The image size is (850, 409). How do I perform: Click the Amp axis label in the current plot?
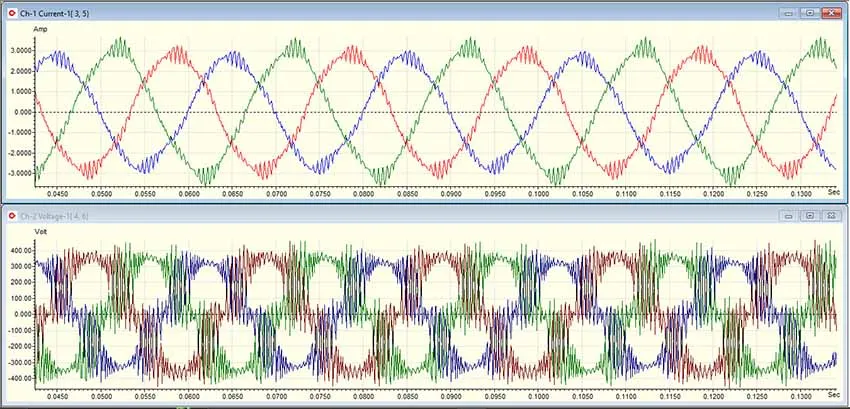coord(41,29)
